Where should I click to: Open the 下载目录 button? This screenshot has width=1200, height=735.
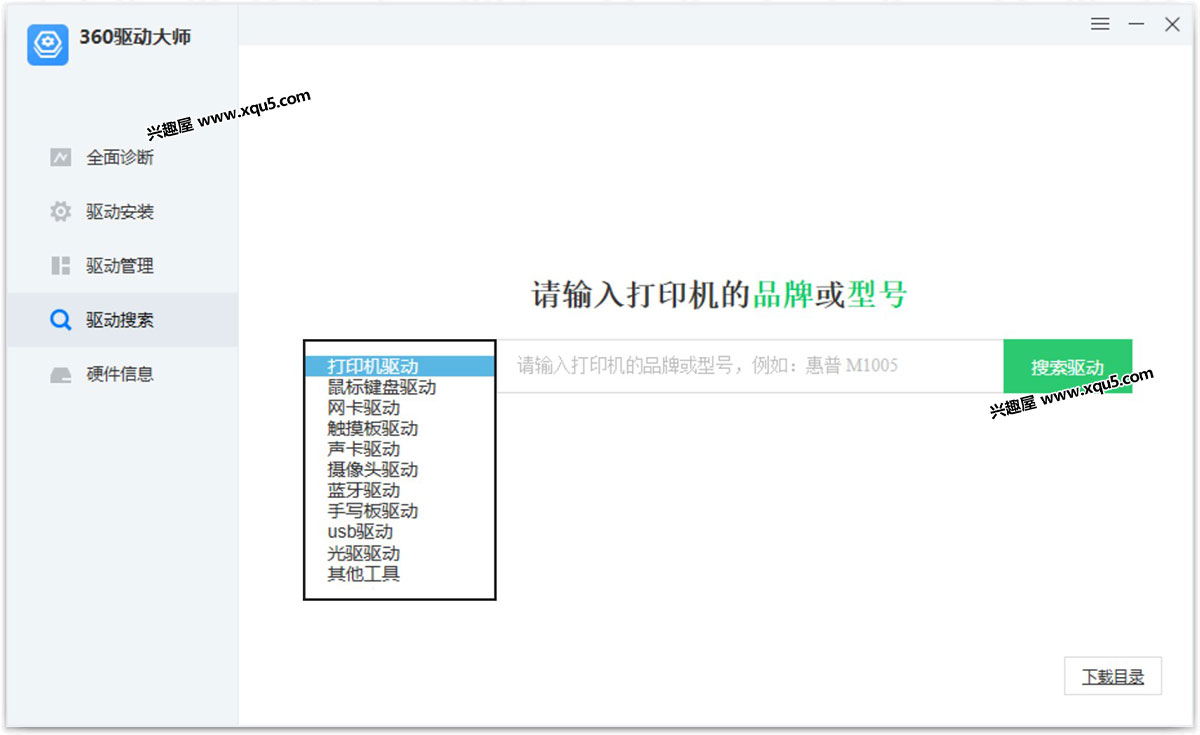[x=1113, y=677]
